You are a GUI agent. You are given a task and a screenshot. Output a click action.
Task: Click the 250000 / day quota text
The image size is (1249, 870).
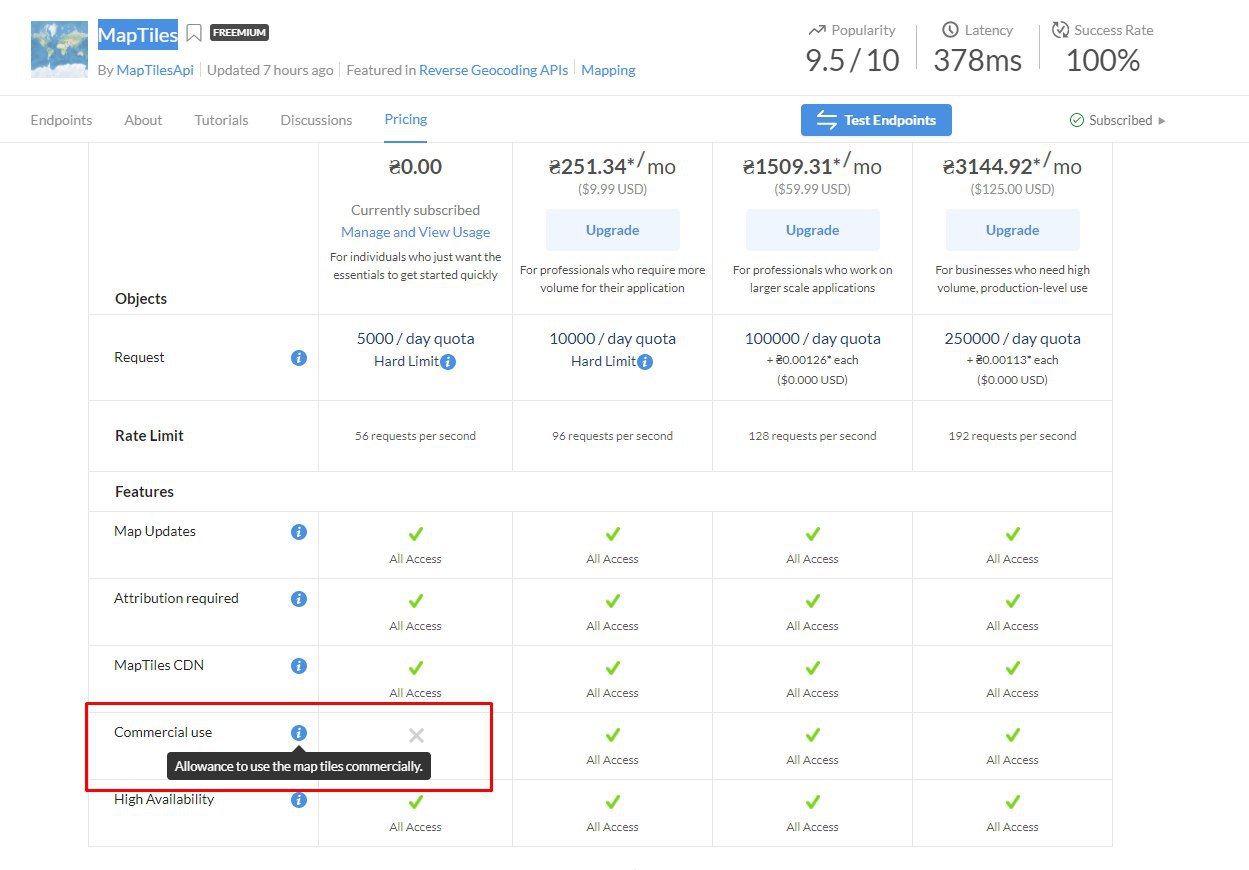click(x=1013, y=339)
